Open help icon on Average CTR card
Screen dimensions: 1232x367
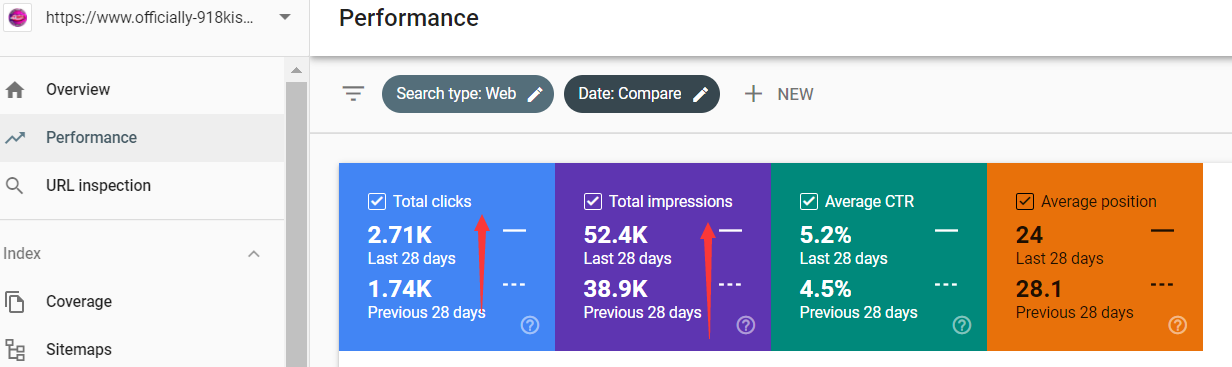point(962,325)
